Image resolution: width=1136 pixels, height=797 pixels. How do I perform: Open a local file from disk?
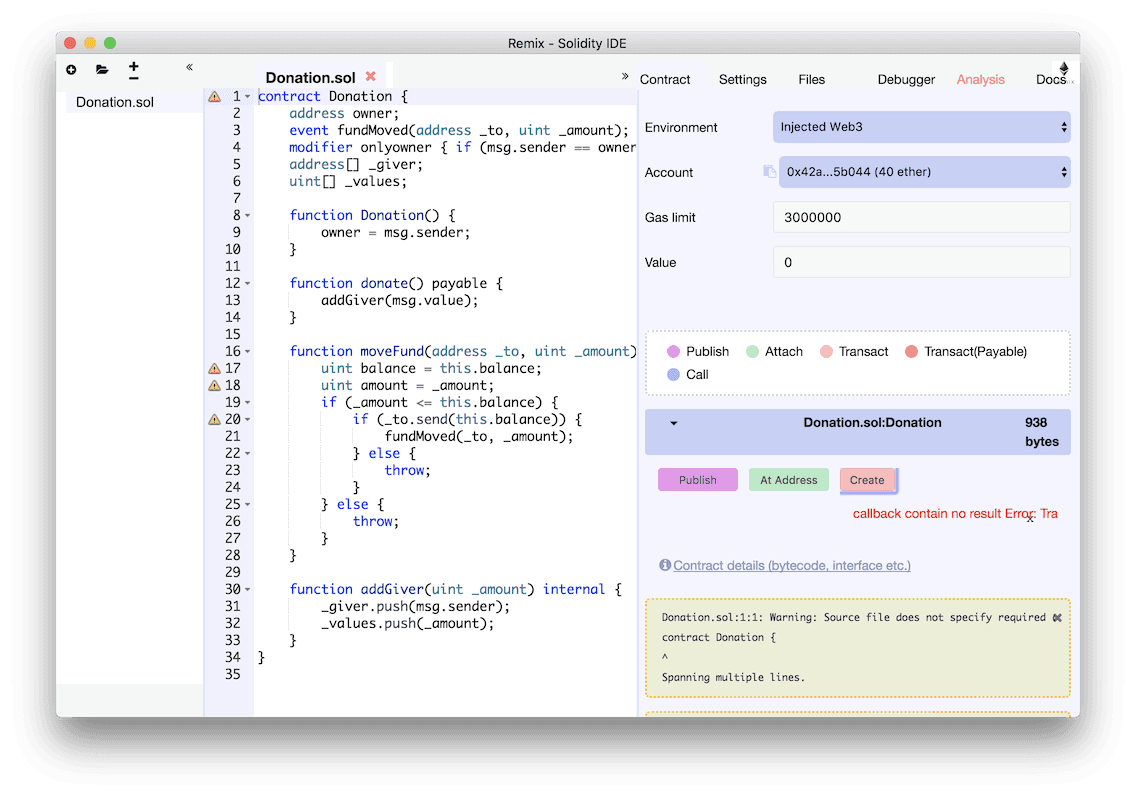(x=101, y=70)
